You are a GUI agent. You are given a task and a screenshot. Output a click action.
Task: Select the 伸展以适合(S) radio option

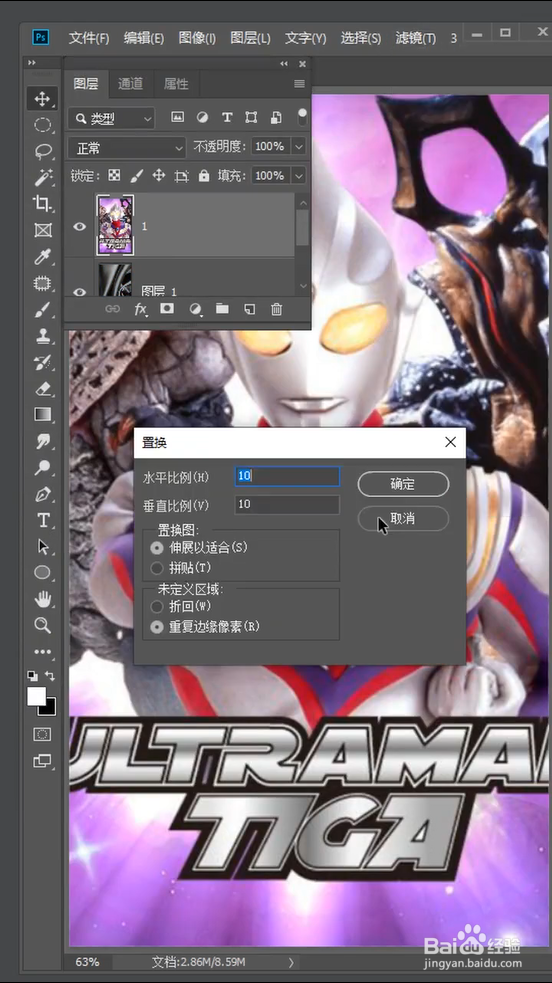(157, 548)
